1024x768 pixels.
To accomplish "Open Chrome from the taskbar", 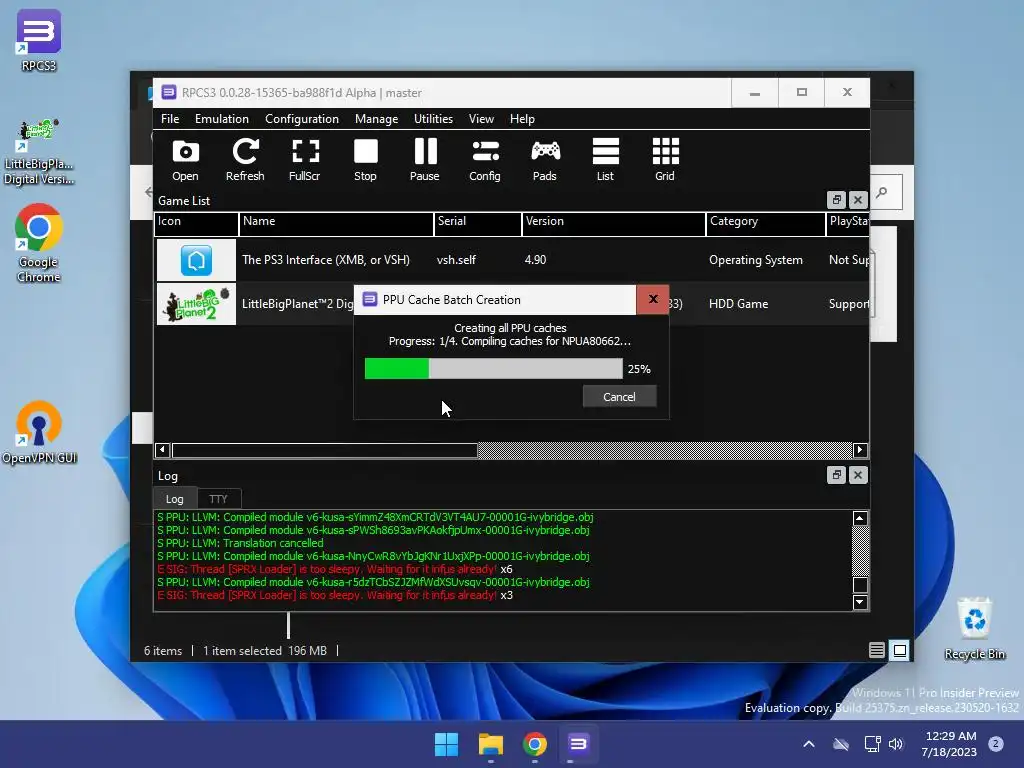I will [x=534, y=744].
